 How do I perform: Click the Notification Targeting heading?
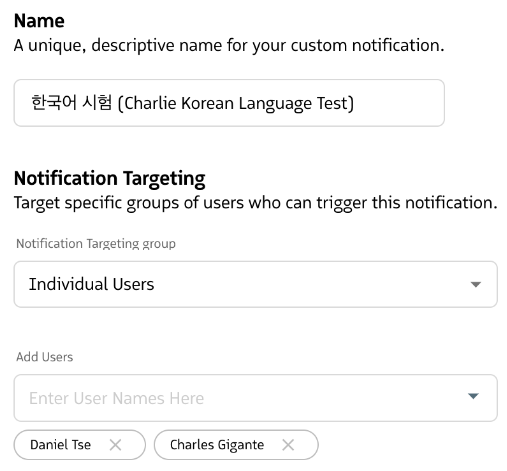110,179
